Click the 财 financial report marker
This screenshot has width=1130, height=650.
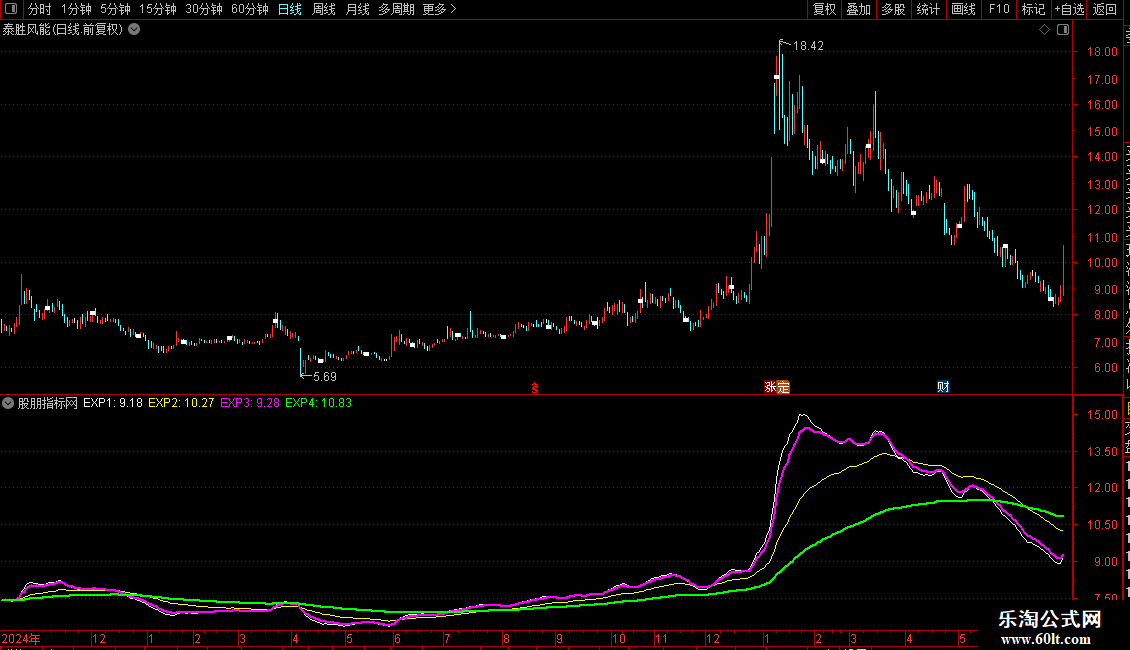(943, 387)
